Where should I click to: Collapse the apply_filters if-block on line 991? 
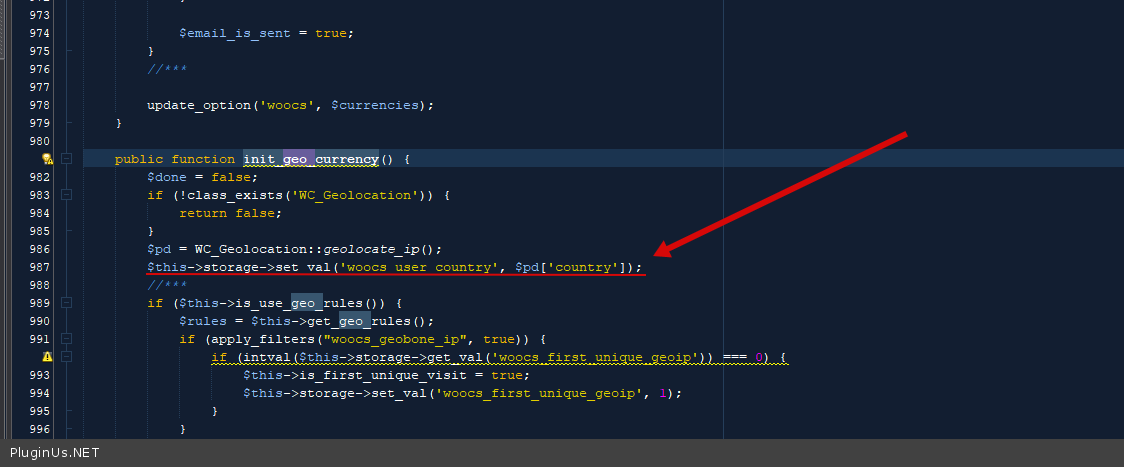(x=66, y=339)
